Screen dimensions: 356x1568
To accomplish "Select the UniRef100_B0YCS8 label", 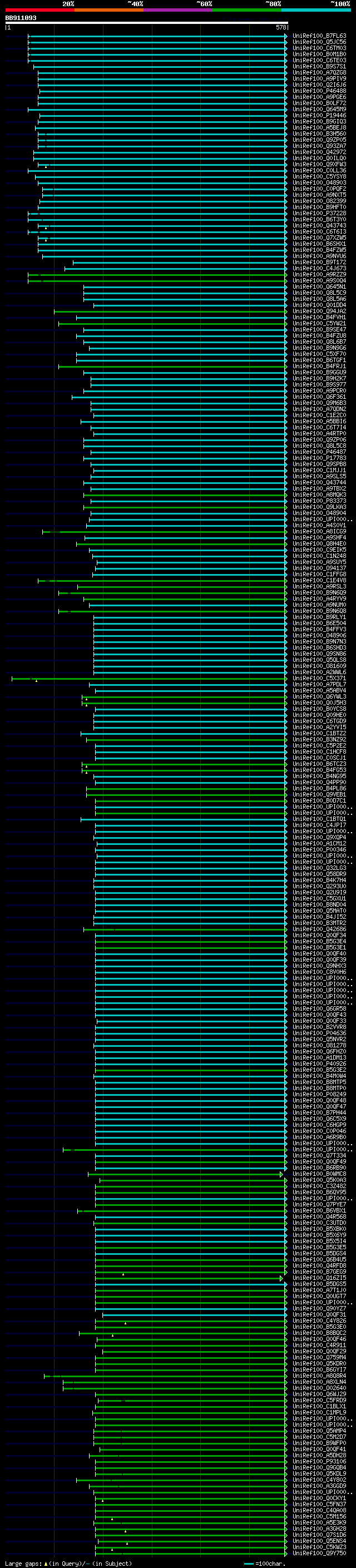I will pyautogui.click(x=319, y=709).
